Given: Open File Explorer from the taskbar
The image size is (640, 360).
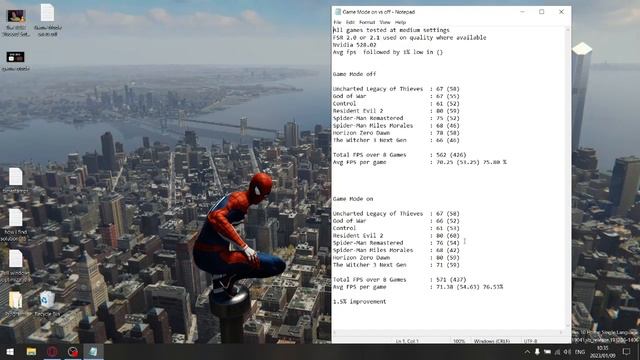Looking at the screenshot, I should [31, 352].
